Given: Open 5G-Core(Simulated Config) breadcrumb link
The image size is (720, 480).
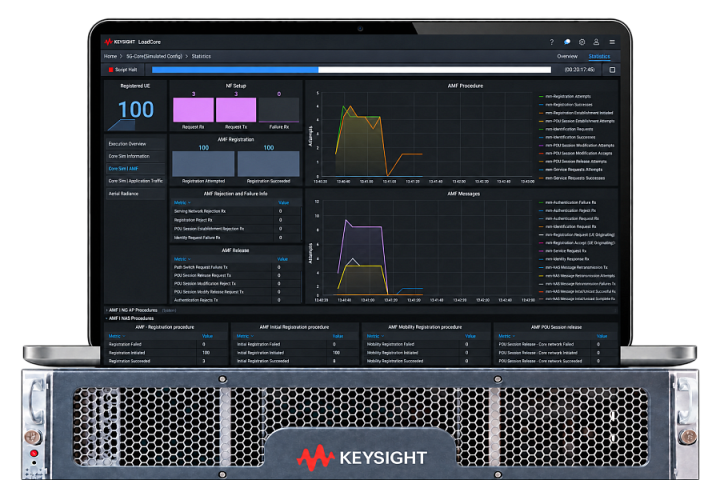Looking at the screenshot, I should coord(154,56).
